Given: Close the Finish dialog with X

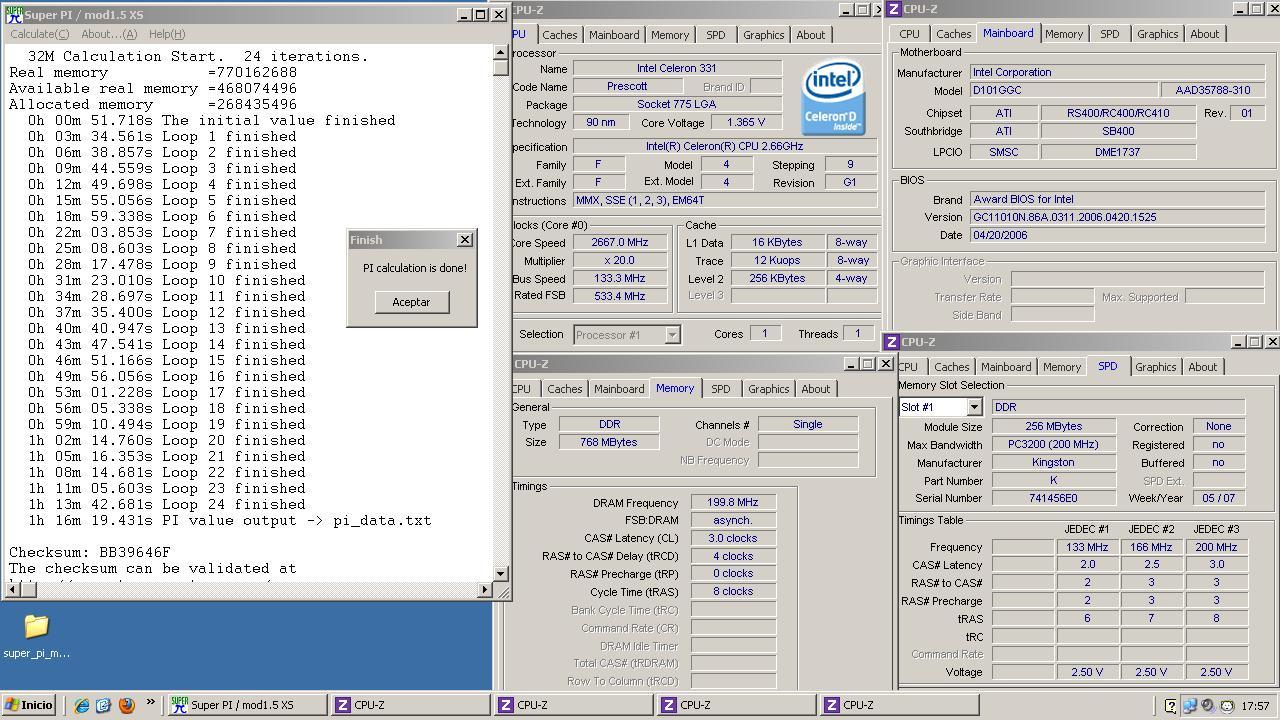Looking at the screenshot, I should [464, 240].
